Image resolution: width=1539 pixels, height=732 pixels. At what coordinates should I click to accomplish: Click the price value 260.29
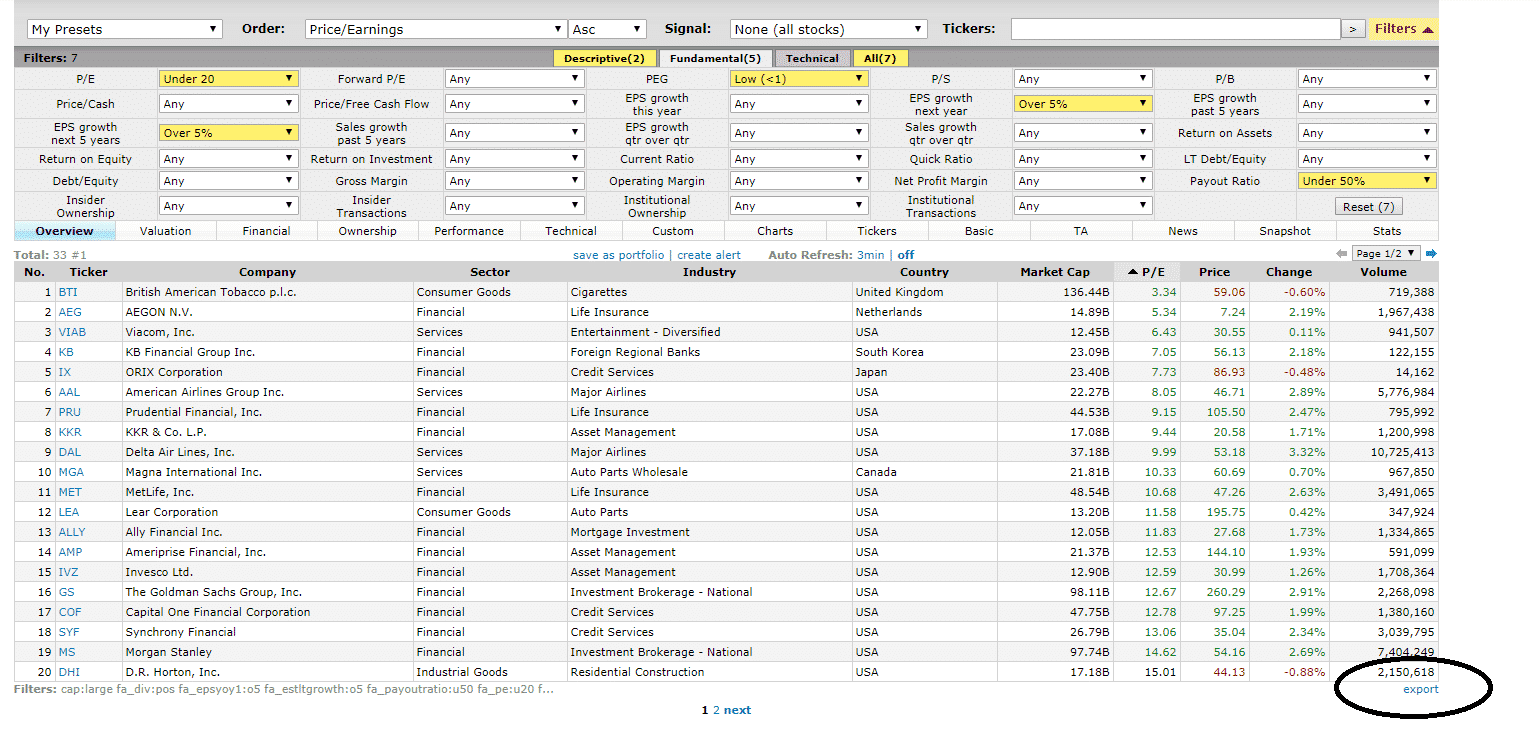tap(1225, 592)
